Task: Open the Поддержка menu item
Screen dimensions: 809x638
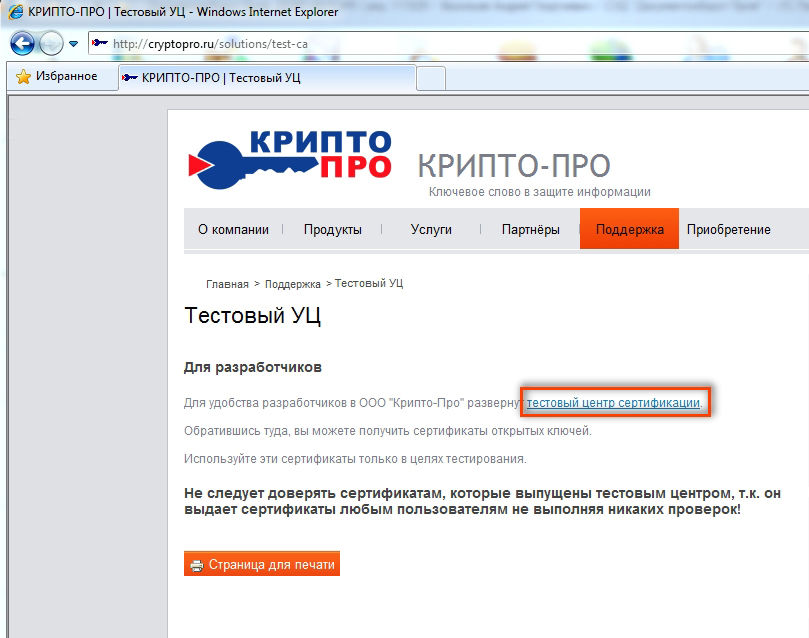Action: coord(629,229)
